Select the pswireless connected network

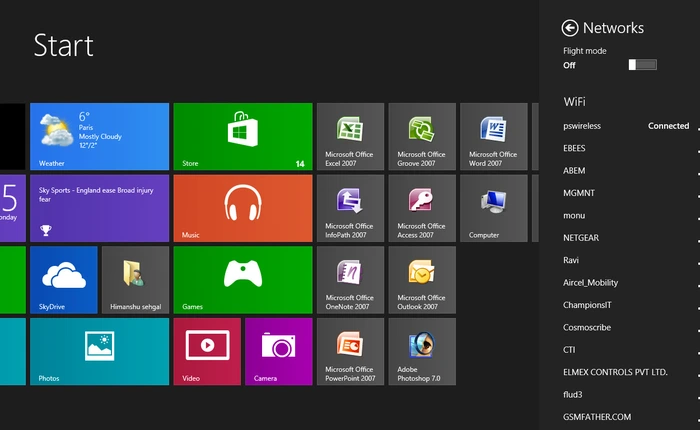click(x=626, y=126)
